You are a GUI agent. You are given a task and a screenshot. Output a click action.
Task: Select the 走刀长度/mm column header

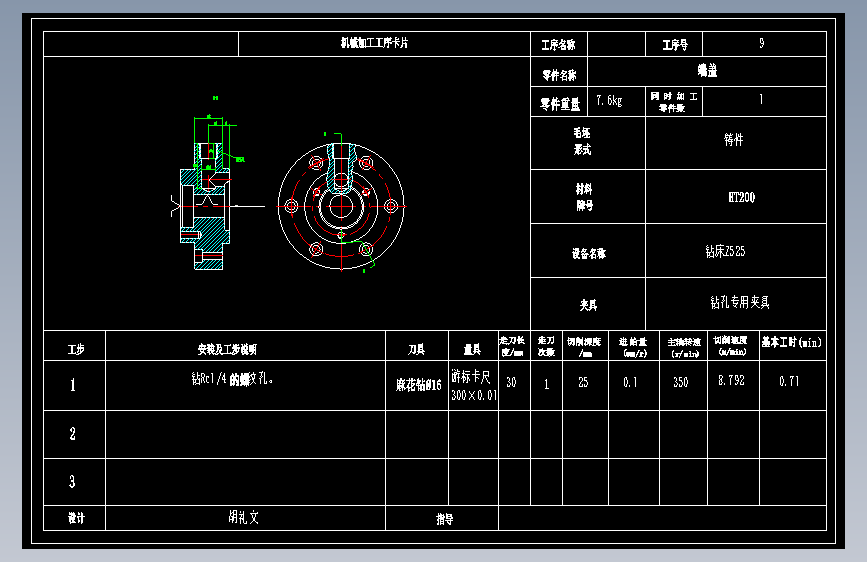pos(514,346)
